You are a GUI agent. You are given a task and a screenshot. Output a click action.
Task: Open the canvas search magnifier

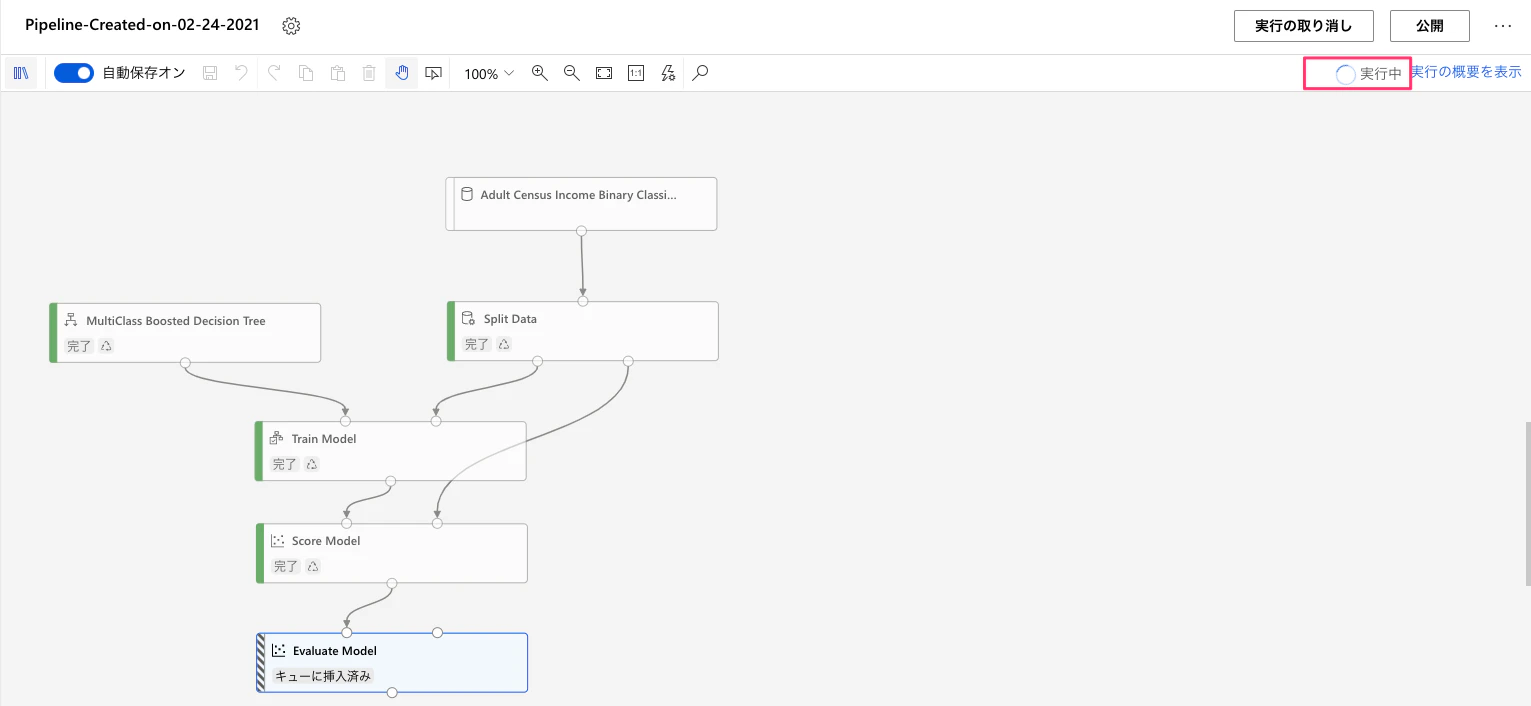(x=701, y=73)
